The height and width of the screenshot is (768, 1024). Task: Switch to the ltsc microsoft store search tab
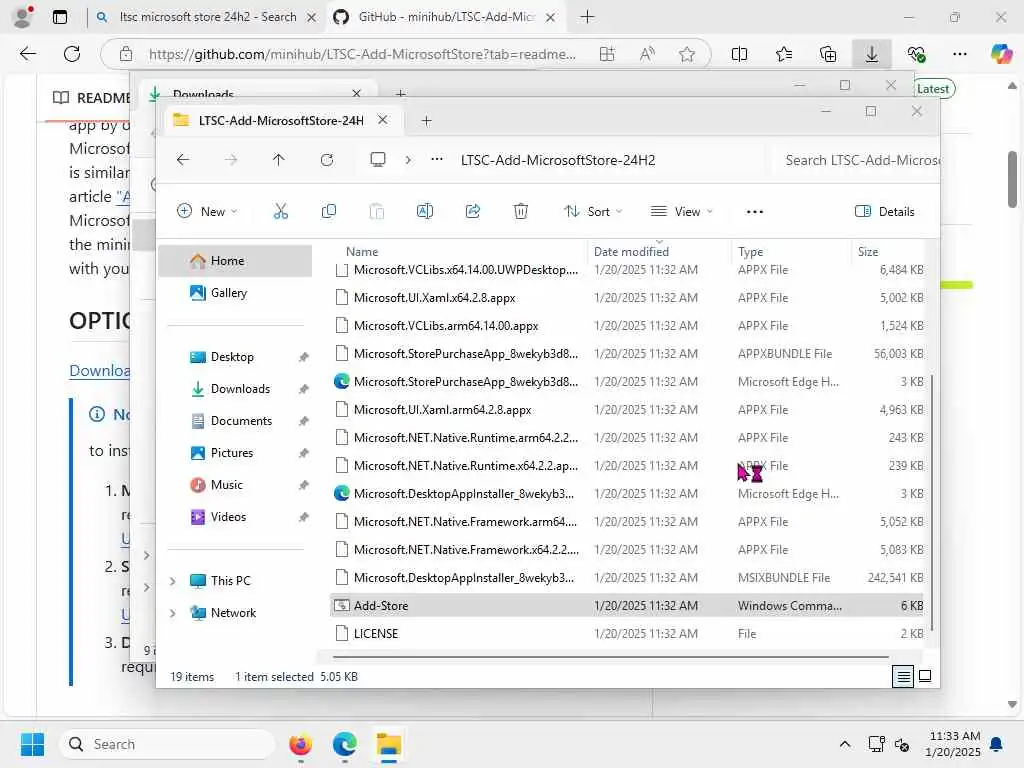point(204,17)
